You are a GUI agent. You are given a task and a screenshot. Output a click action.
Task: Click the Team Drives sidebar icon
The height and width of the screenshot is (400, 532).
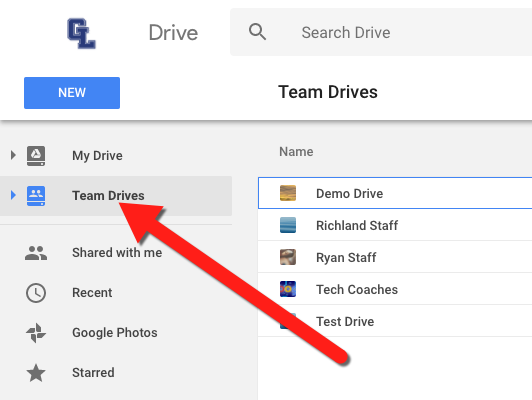click(36, 196)
